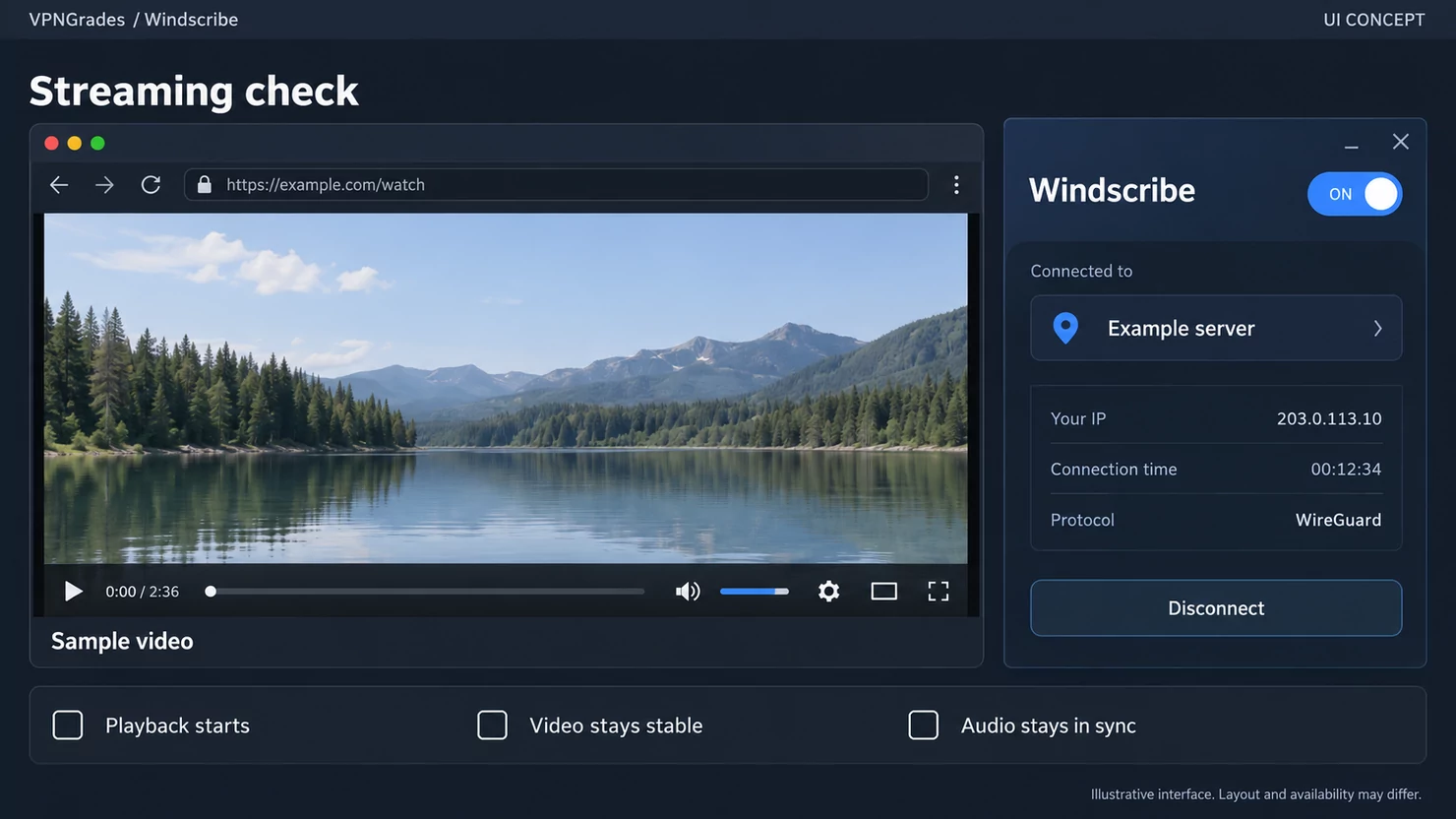
Task: Click the green window dot
Action: (97, 143)
